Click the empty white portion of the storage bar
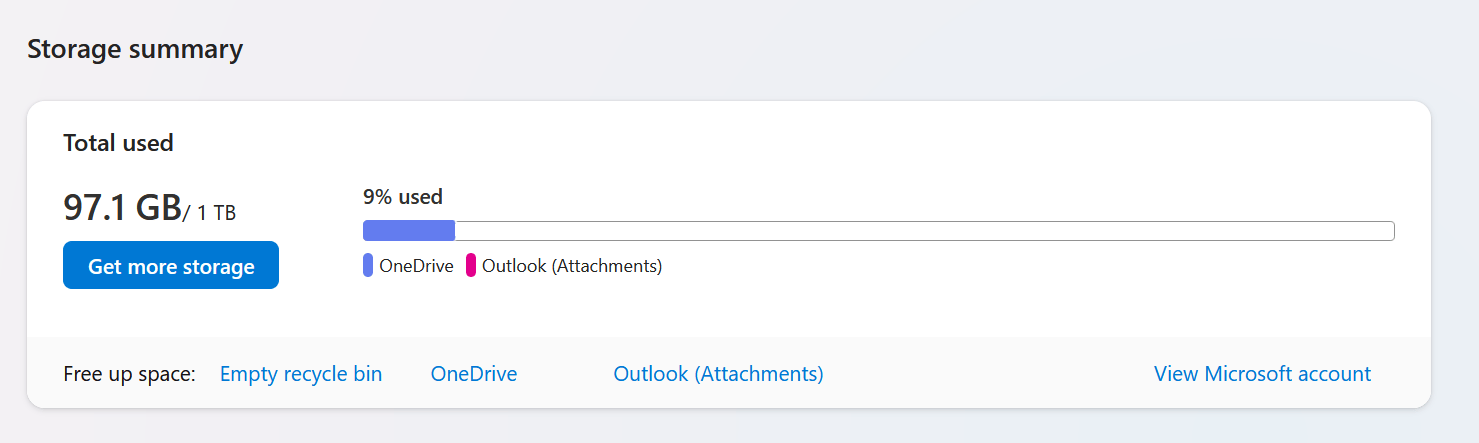 (x=924, y=231)
